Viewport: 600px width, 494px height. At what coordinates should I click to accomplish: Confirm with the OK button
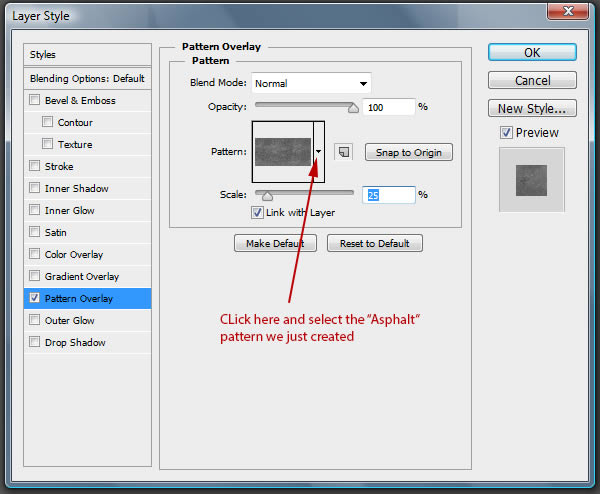(x=532, y=52)
